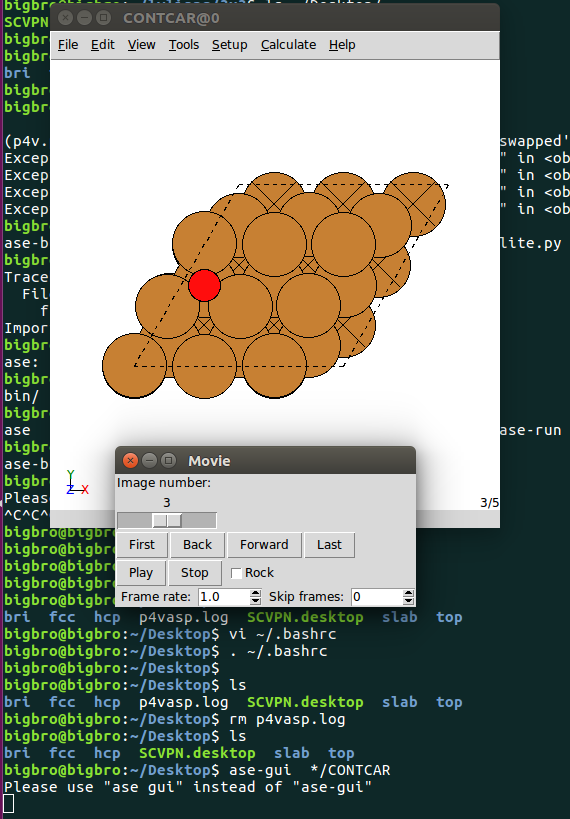Step Forward one image
This screenshot has height=819, width=570.
(264, 545)
